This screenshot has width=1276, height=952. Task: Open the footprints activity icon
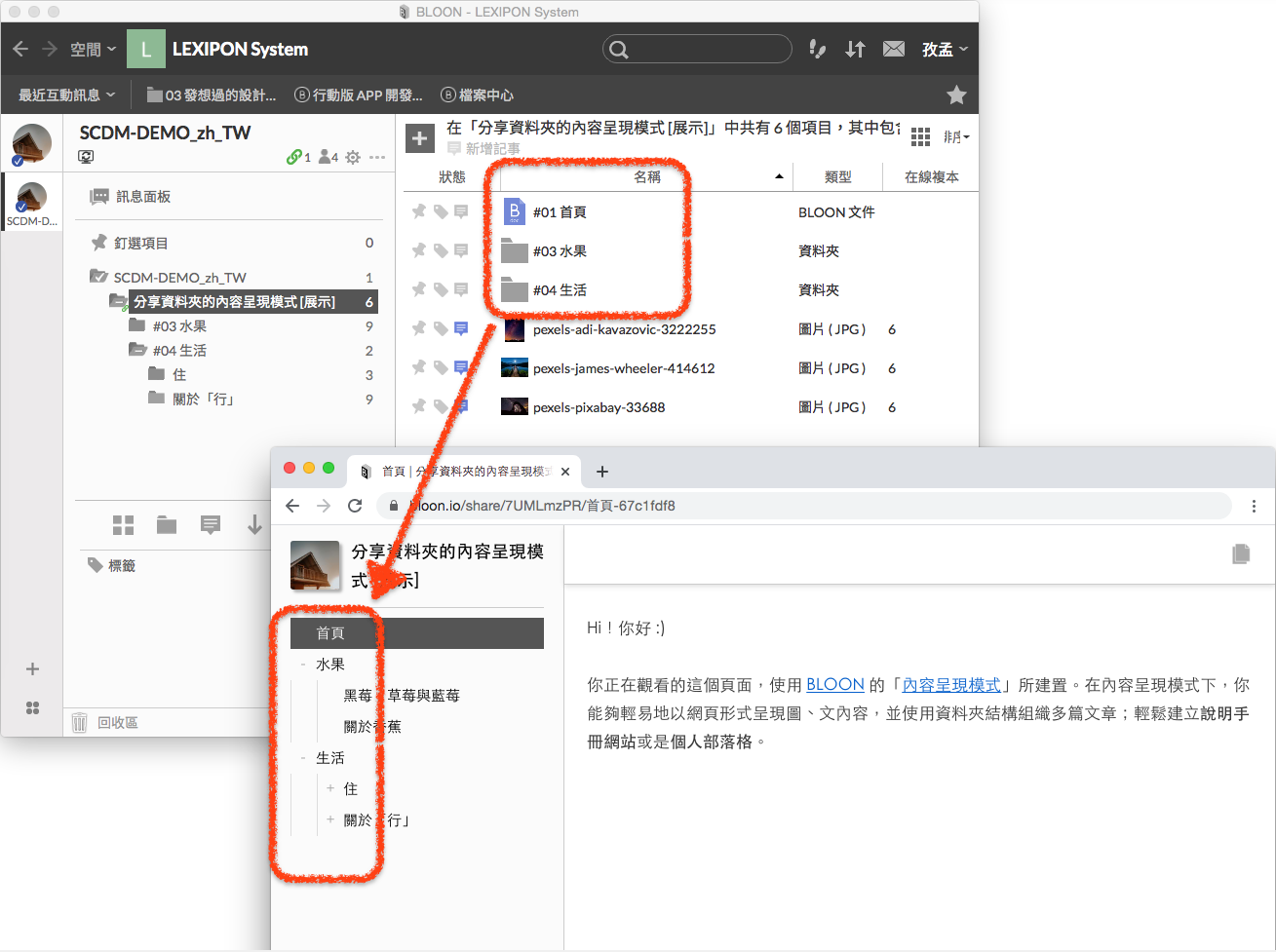(x=818, y=49)
